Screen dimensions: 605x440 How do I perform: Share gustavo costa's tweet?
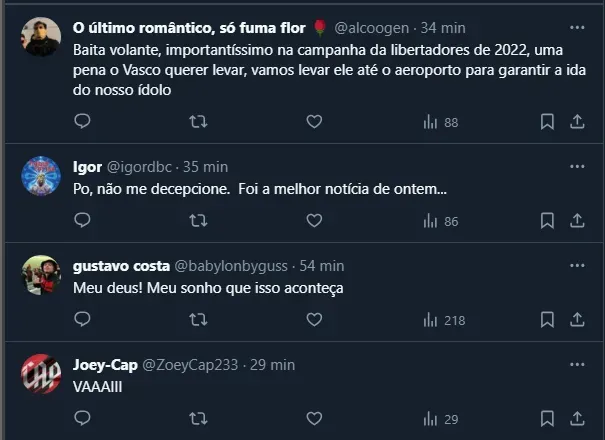pyautogui.click(x=577, y=320)
